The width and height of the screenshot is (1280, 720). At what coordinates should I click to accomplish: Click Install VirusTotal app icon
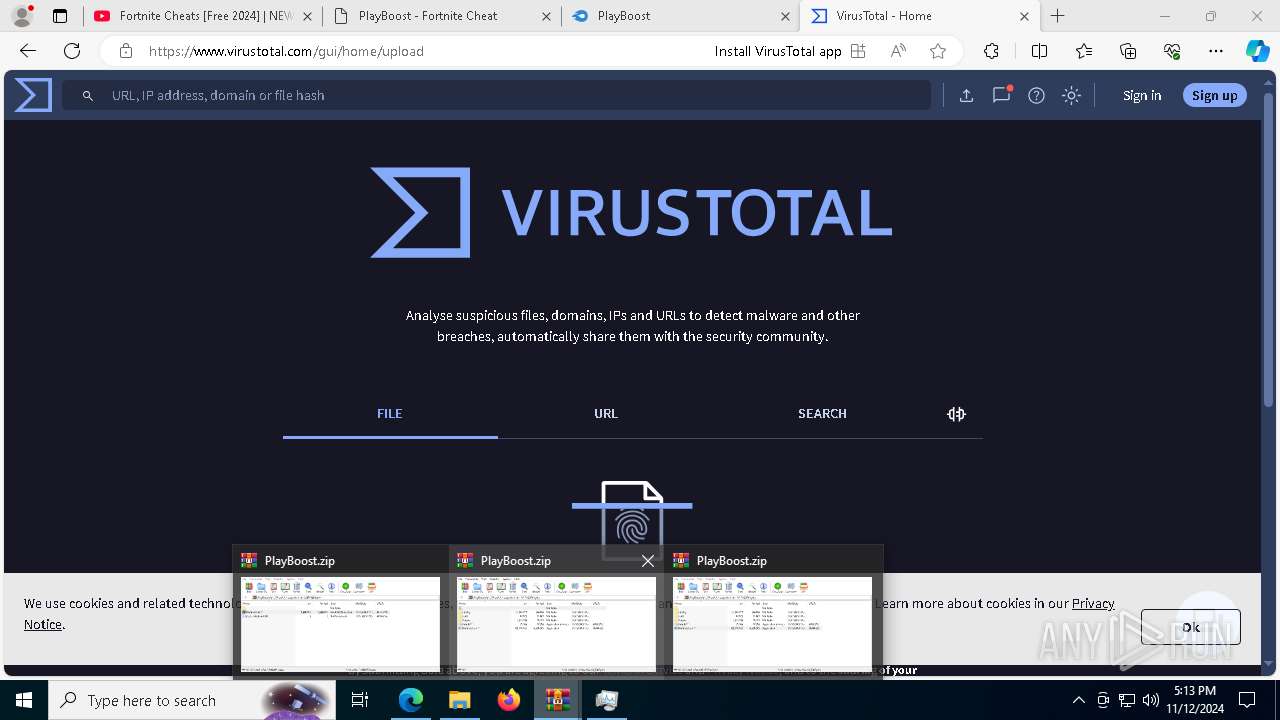point(858,51)
